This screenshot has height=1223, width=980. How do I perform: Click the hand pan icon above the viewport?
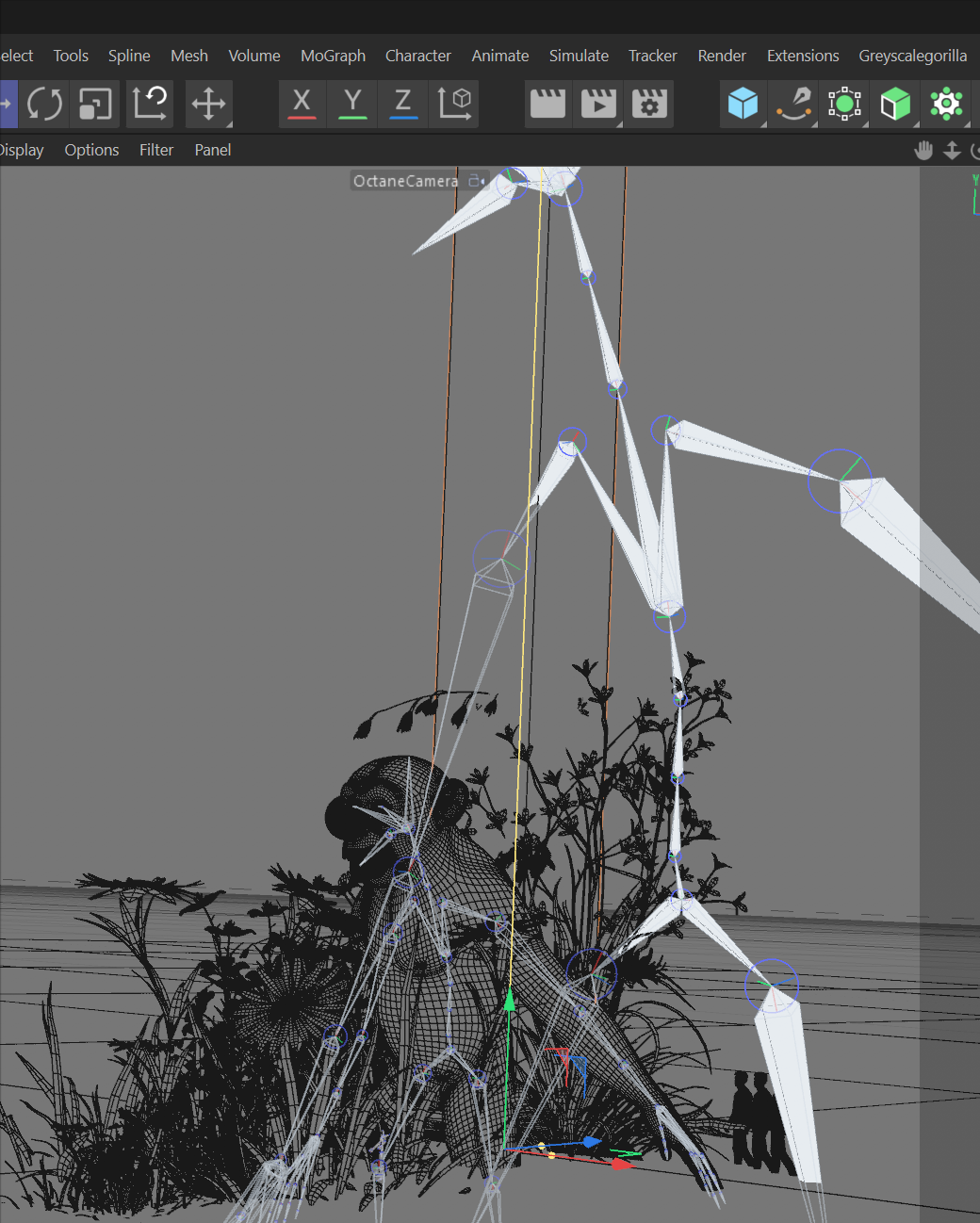click(x=923, y=150)
